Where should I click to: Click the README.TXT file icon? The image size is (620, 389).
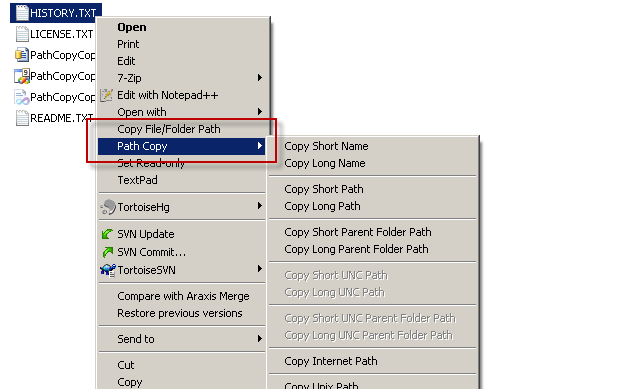click(x=22, y=118)
